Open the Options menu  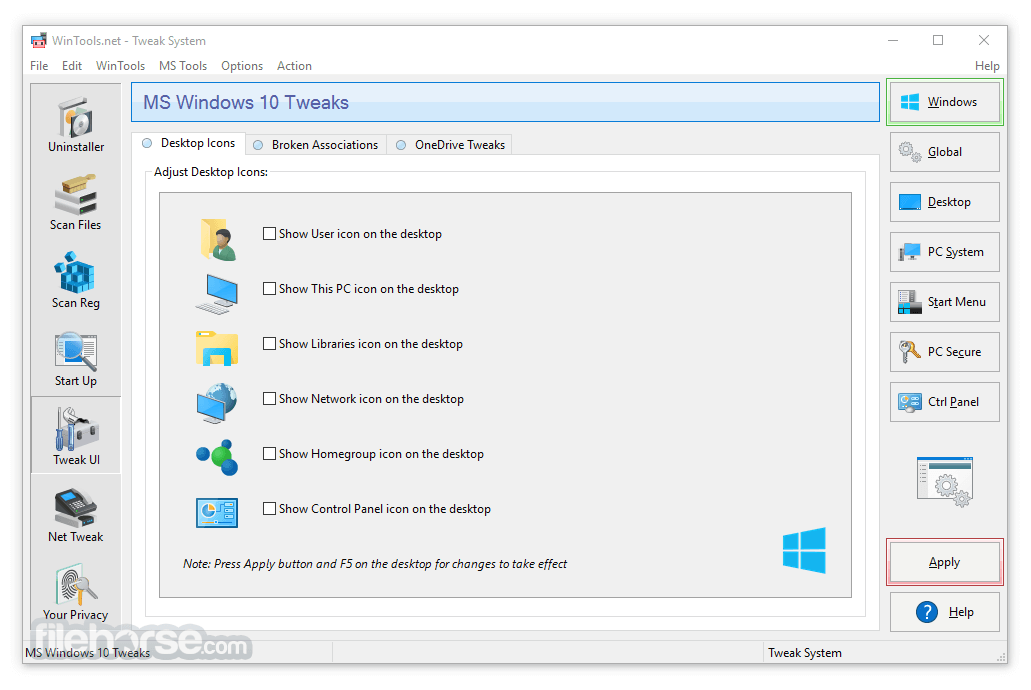point(242,66)
